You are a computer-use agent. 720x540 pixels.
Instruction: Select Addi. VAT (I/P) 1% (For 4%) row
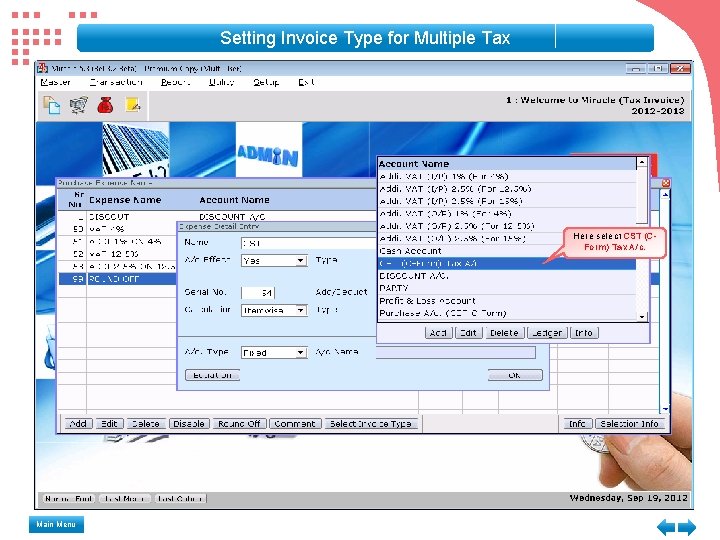[506, 176]
